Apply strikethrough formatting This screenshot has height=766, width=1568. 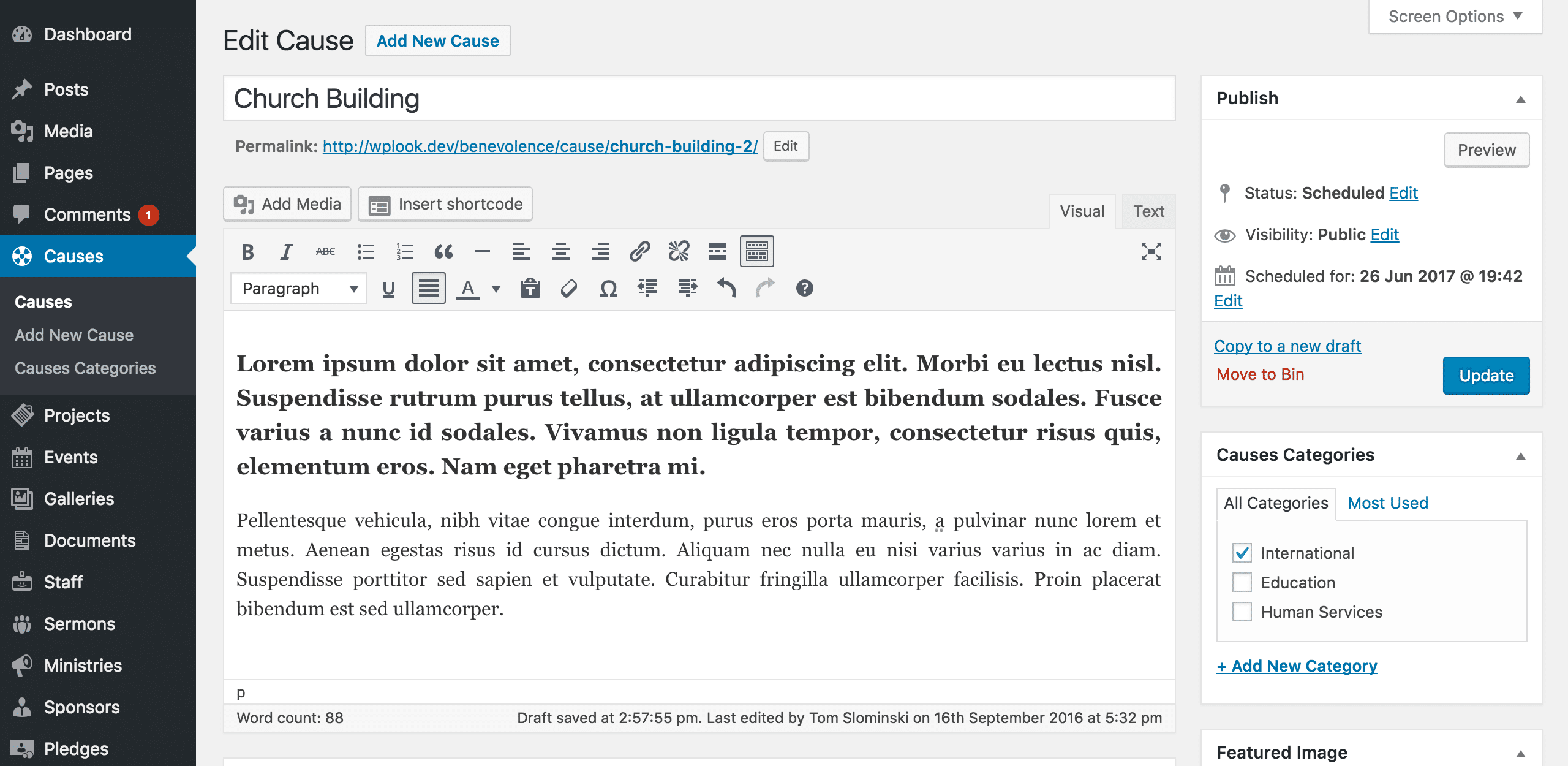pos(325,251)
